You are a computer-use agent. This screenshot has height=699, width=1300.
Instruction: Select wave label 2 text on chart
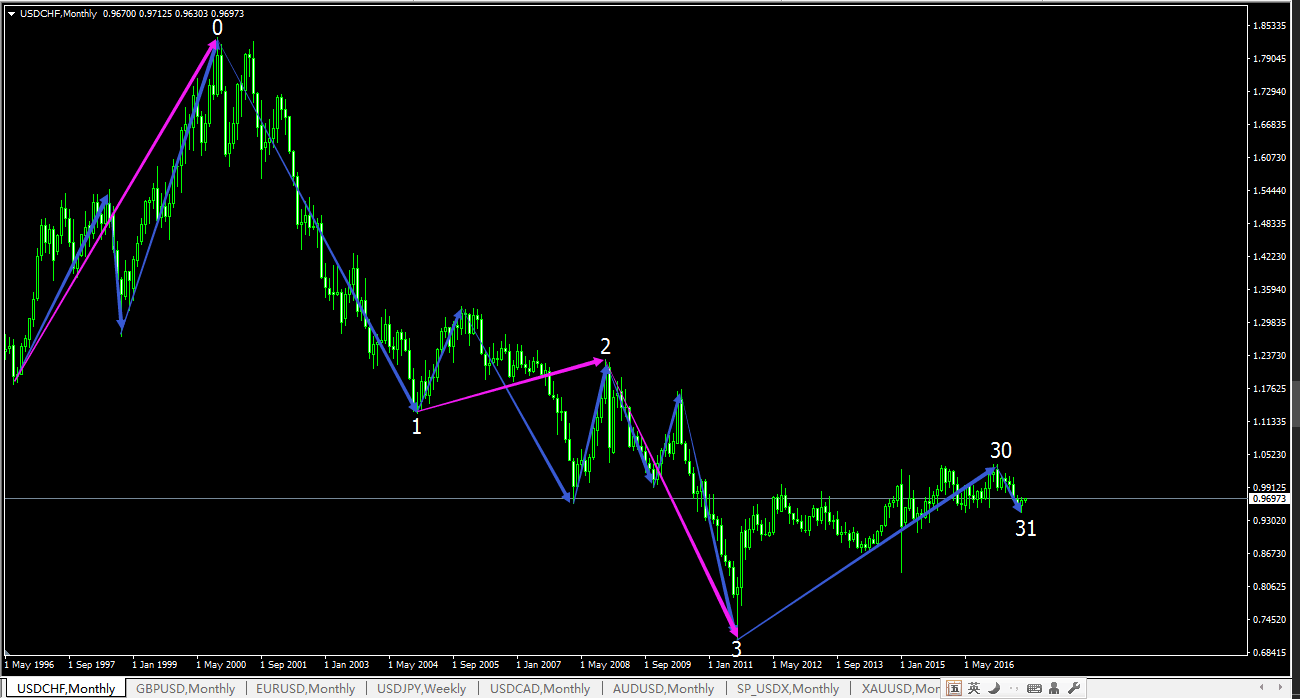coord(605,346)
